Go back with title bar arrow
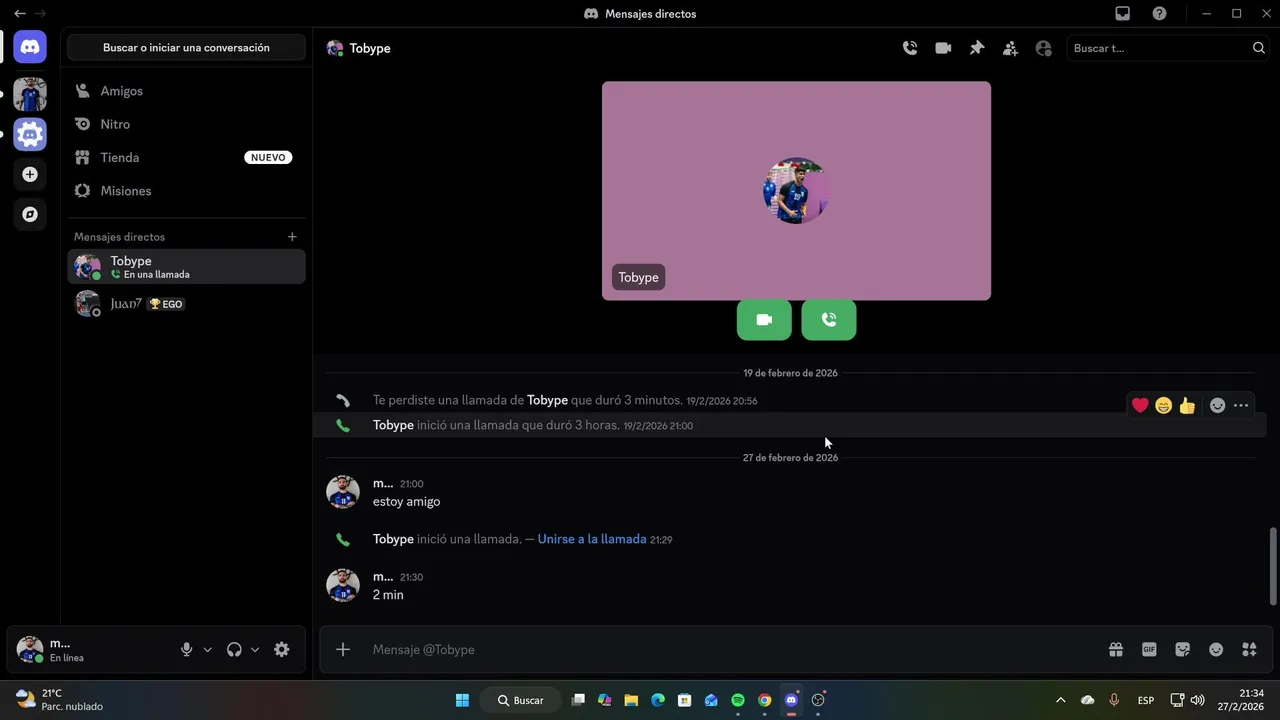The width and height of the screenshot is (1280, 720). [19, 14]
